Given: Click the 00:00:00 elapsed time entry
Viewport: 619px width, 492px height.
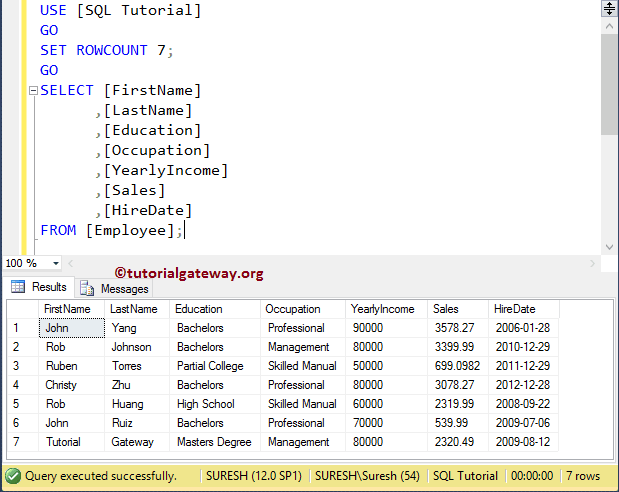Looking at the screenshot, I should click(532, 476).
